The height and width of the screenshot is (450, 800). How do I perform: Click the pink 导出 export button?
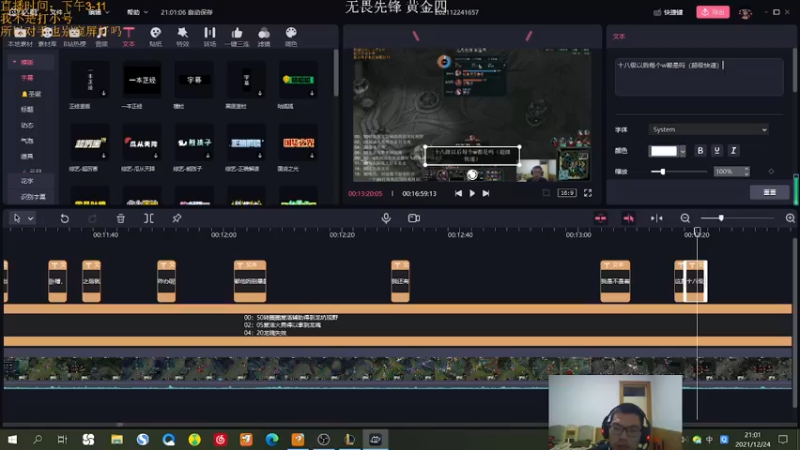click(713, 12)
